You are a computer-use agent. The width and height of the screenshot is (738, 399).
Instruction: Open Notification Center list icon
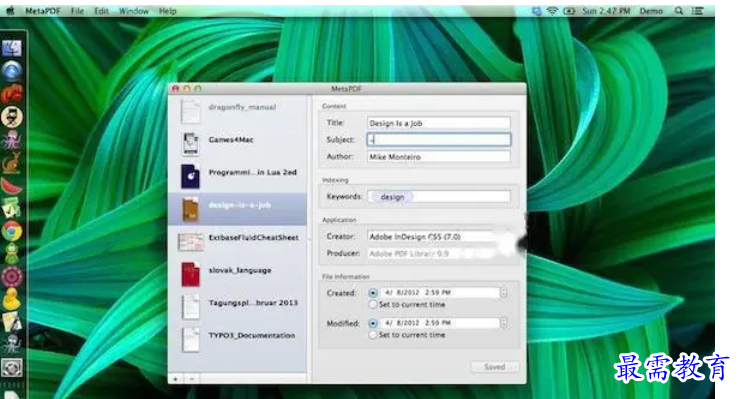point(698,11)
